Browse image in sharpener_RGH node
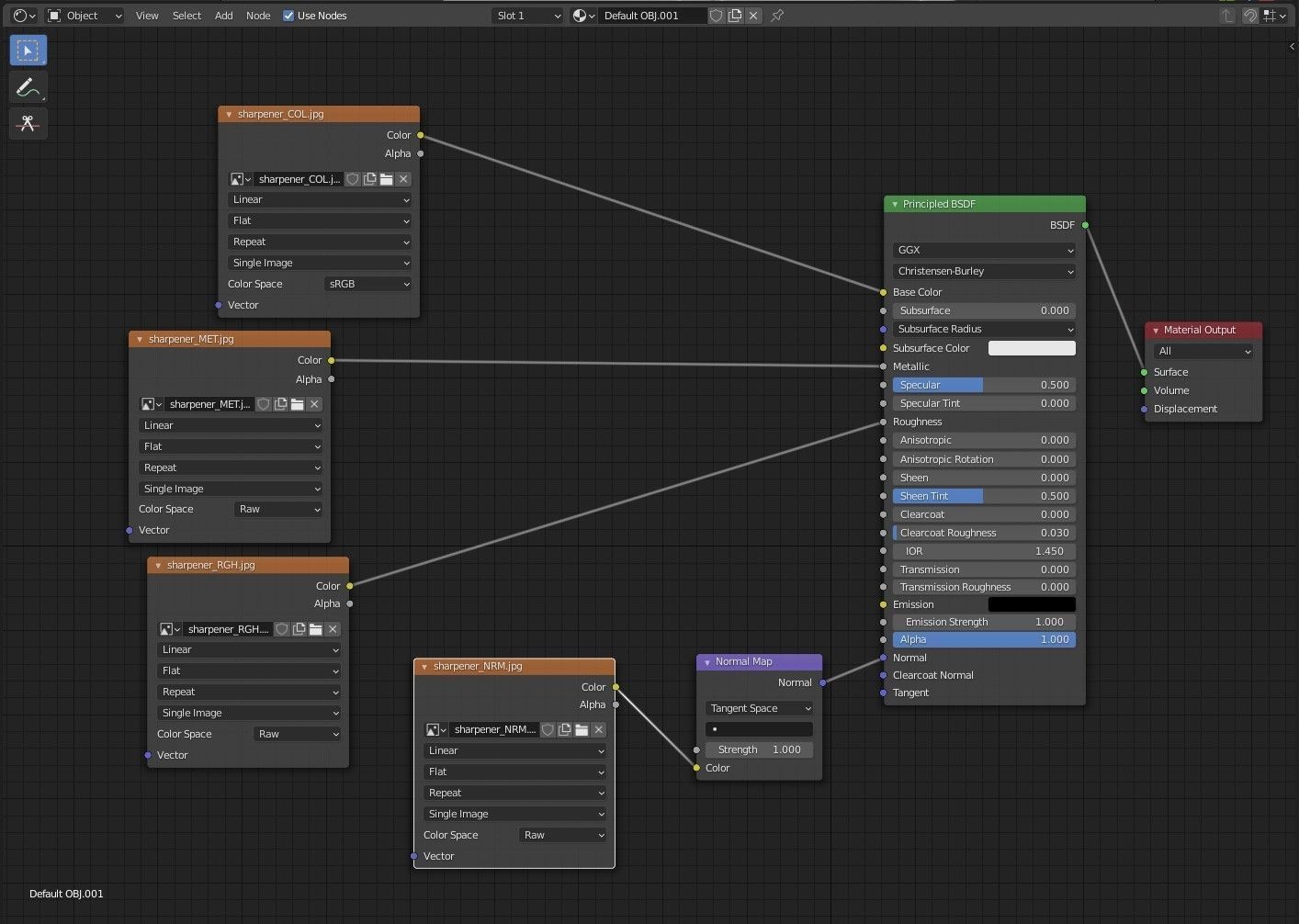 pos(170,629)
